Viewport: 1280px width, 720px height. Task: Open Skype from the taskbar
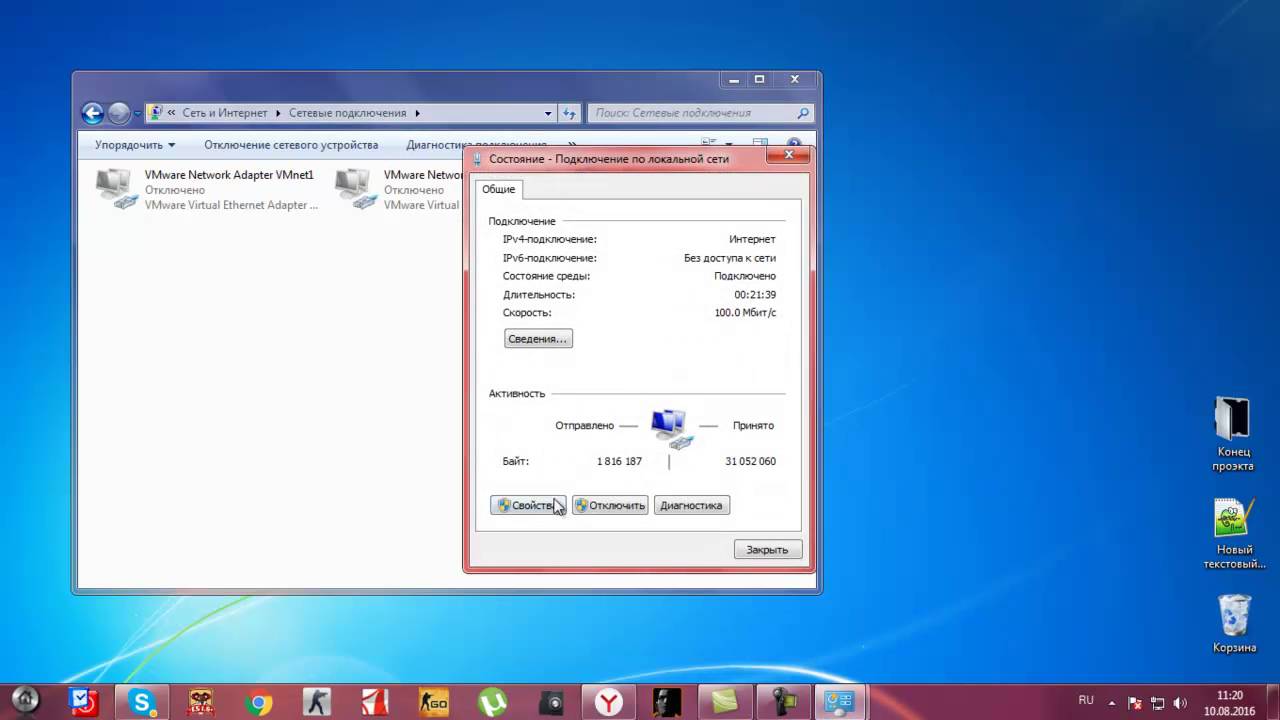point(141,702)
